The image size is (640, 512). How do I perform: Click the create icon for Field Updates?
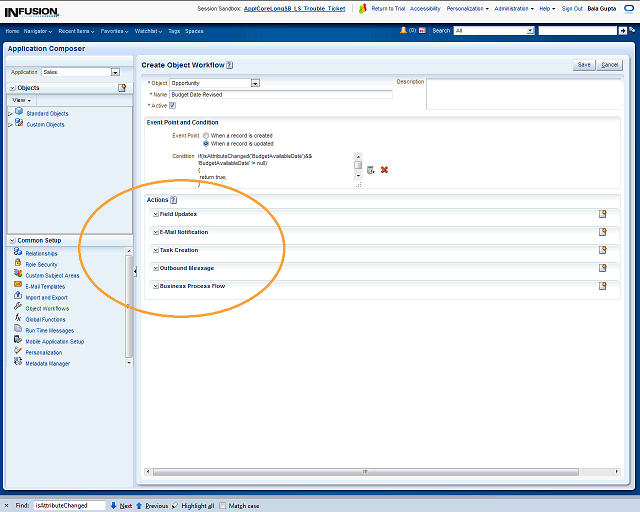tap(603, 214)
